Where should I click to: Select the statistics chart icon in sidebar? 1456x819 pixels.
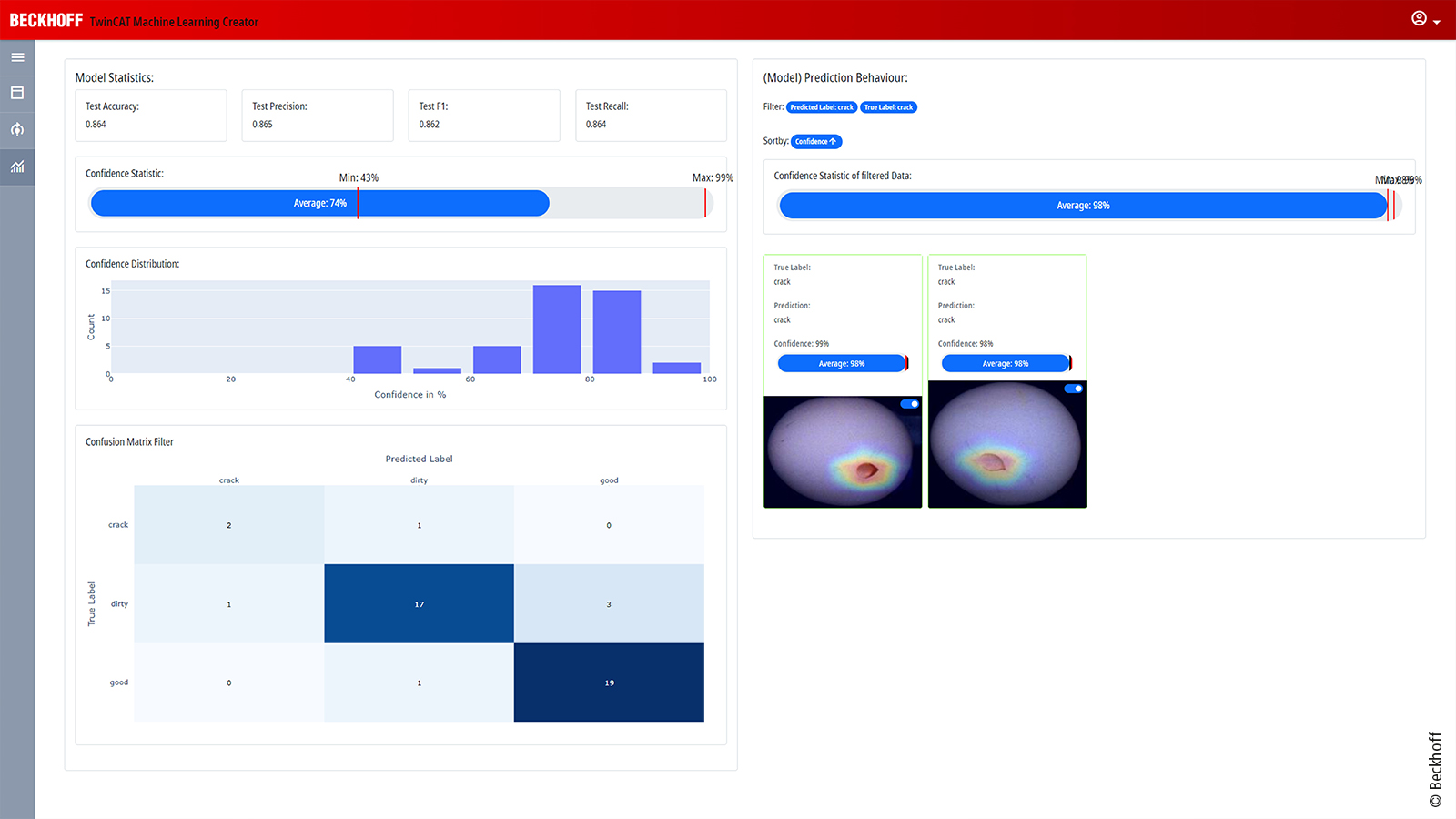[17, 167]
